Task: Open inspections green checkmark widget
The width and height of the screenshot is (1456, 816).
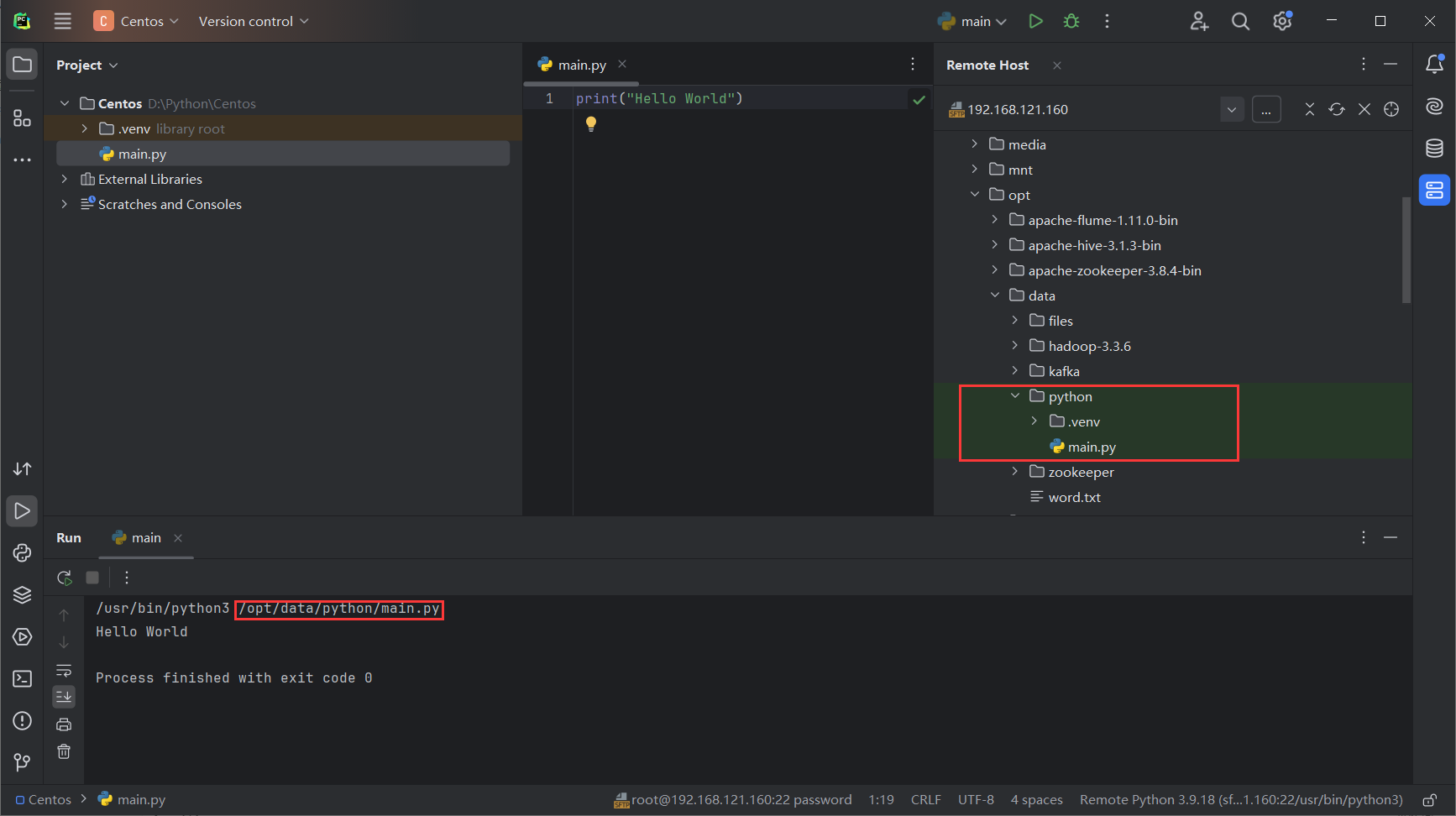Action: click(919, 100)
